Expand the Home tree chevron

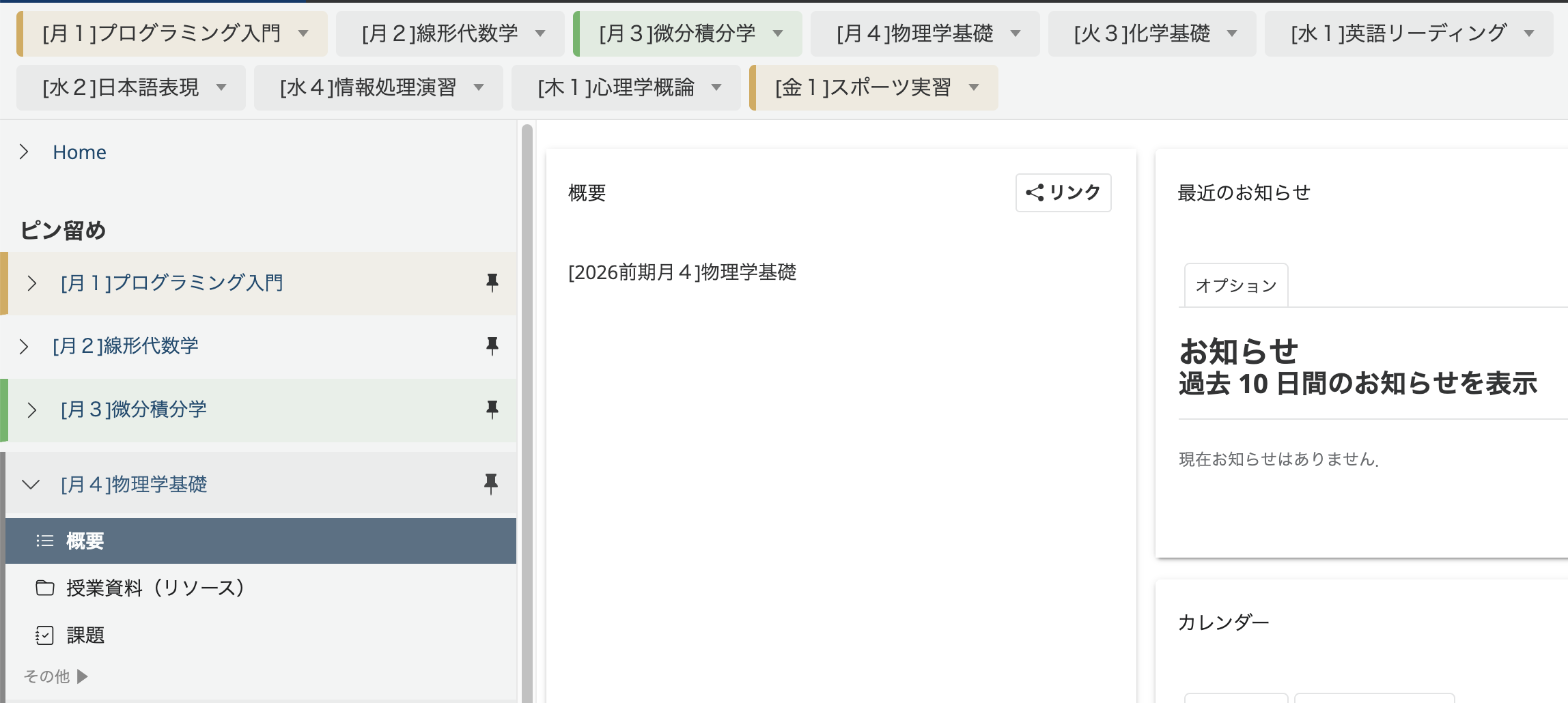24,152
